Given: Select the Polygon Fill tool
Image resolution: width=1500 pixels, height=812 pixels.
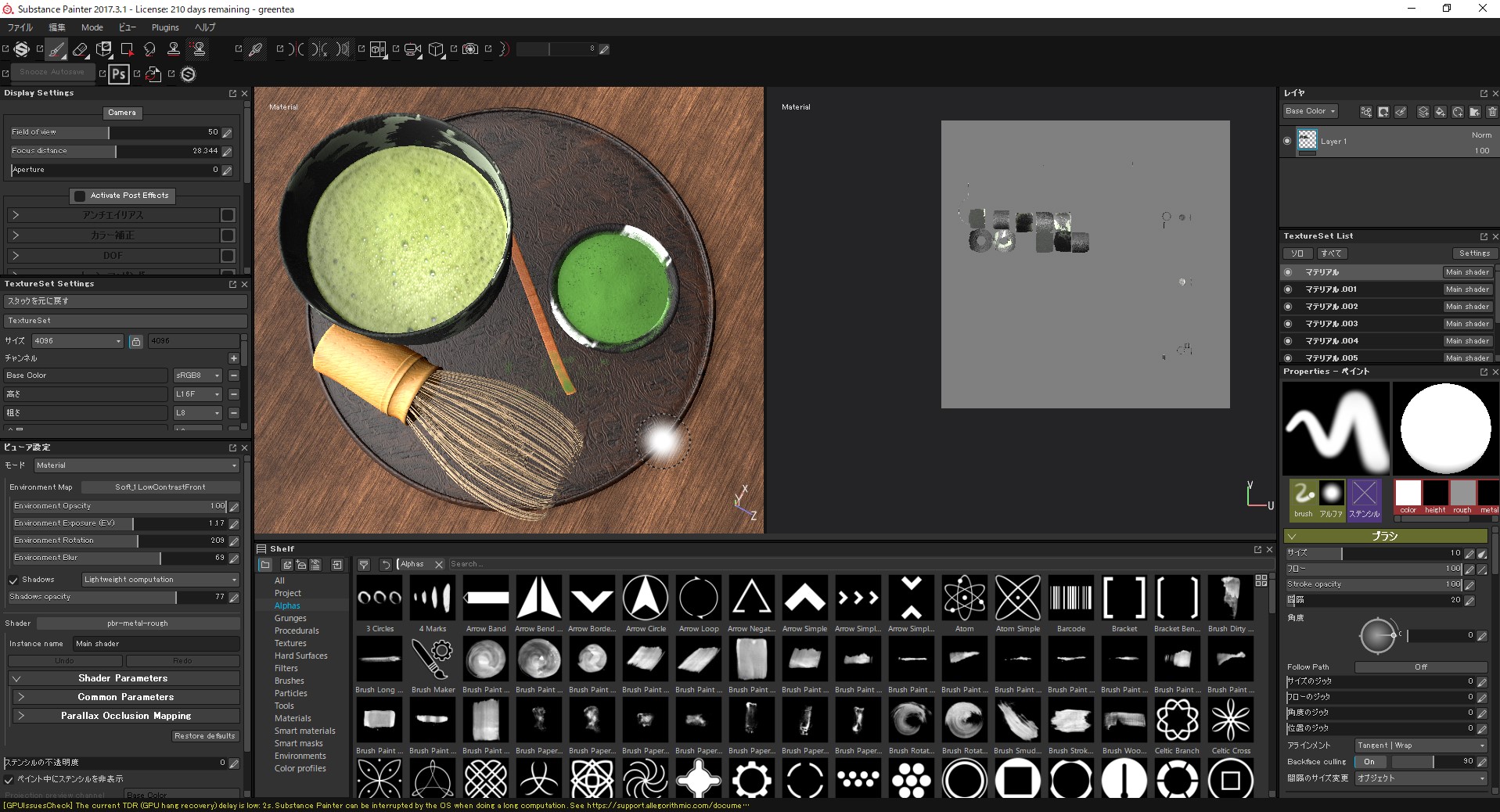Looking at the screenshot, I should pyautogui.click(x=127, y=49).
